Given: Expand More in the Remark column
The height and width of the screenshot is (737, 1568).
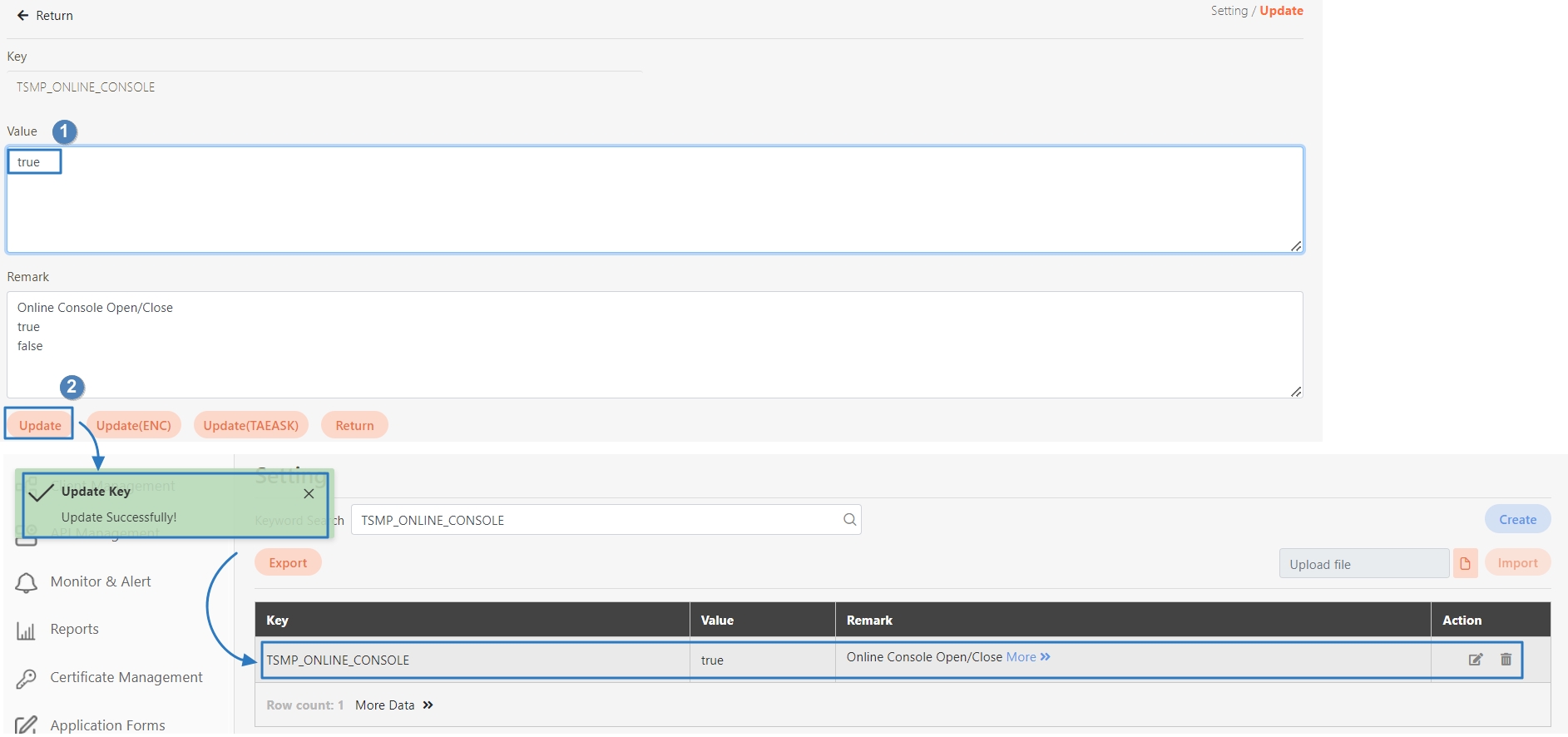Looking at the screenshot, I should [1028, 657].
